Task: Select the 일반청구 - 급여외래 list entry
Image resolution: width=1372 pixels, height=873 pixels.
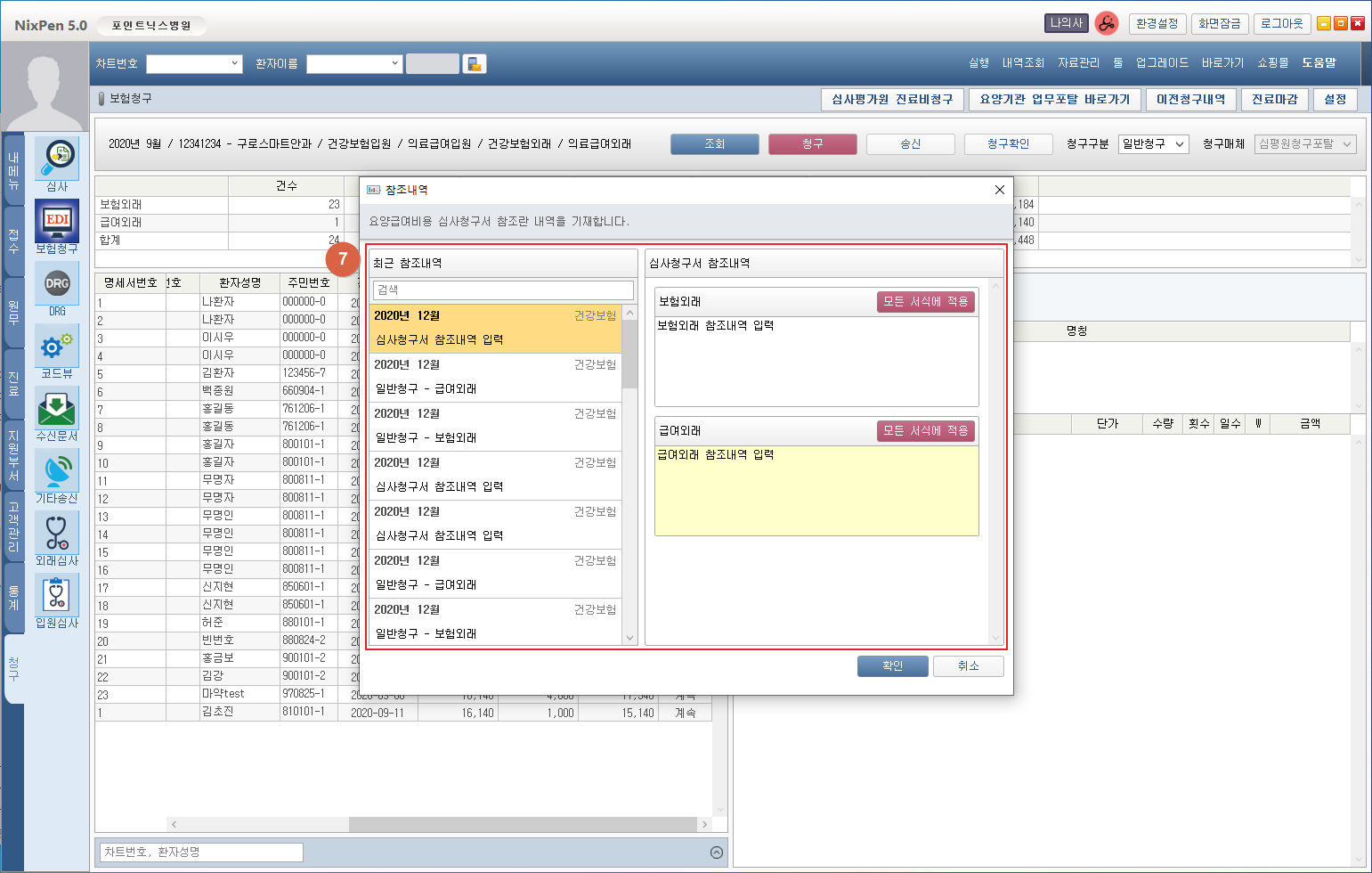Action: [x=495, y=378]
